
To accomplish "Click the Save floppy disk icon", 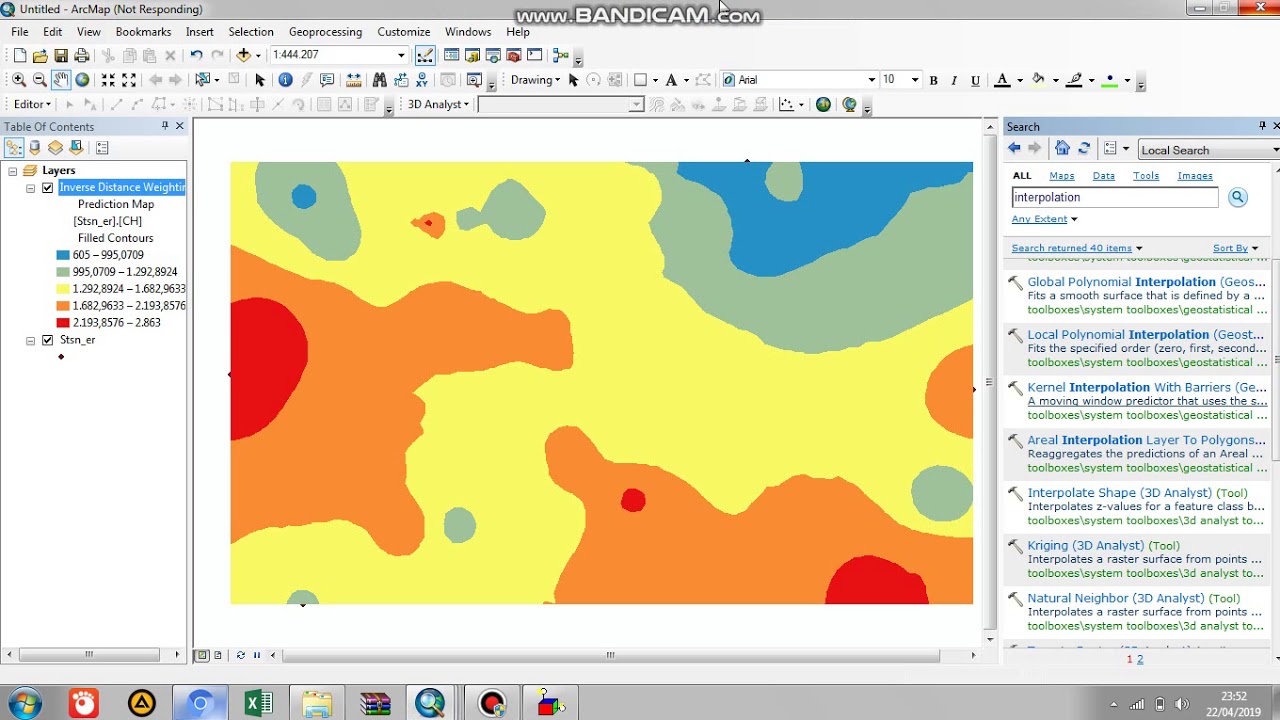I will click(x=61, y=56).
